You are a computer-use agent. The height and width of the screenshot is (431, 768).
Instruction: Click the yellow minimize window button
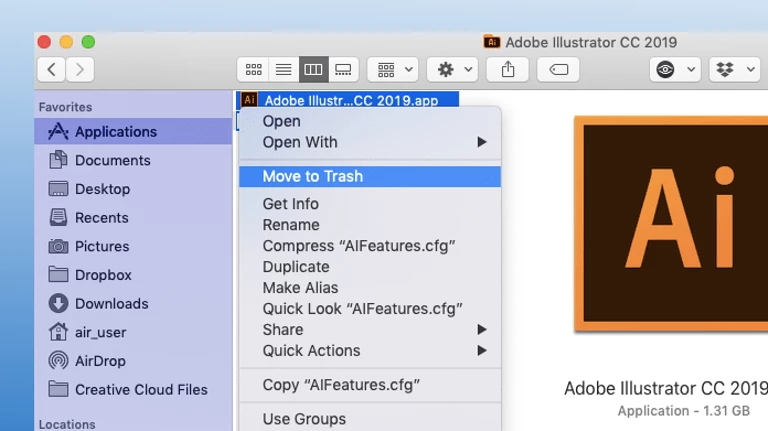pos(66,42)
